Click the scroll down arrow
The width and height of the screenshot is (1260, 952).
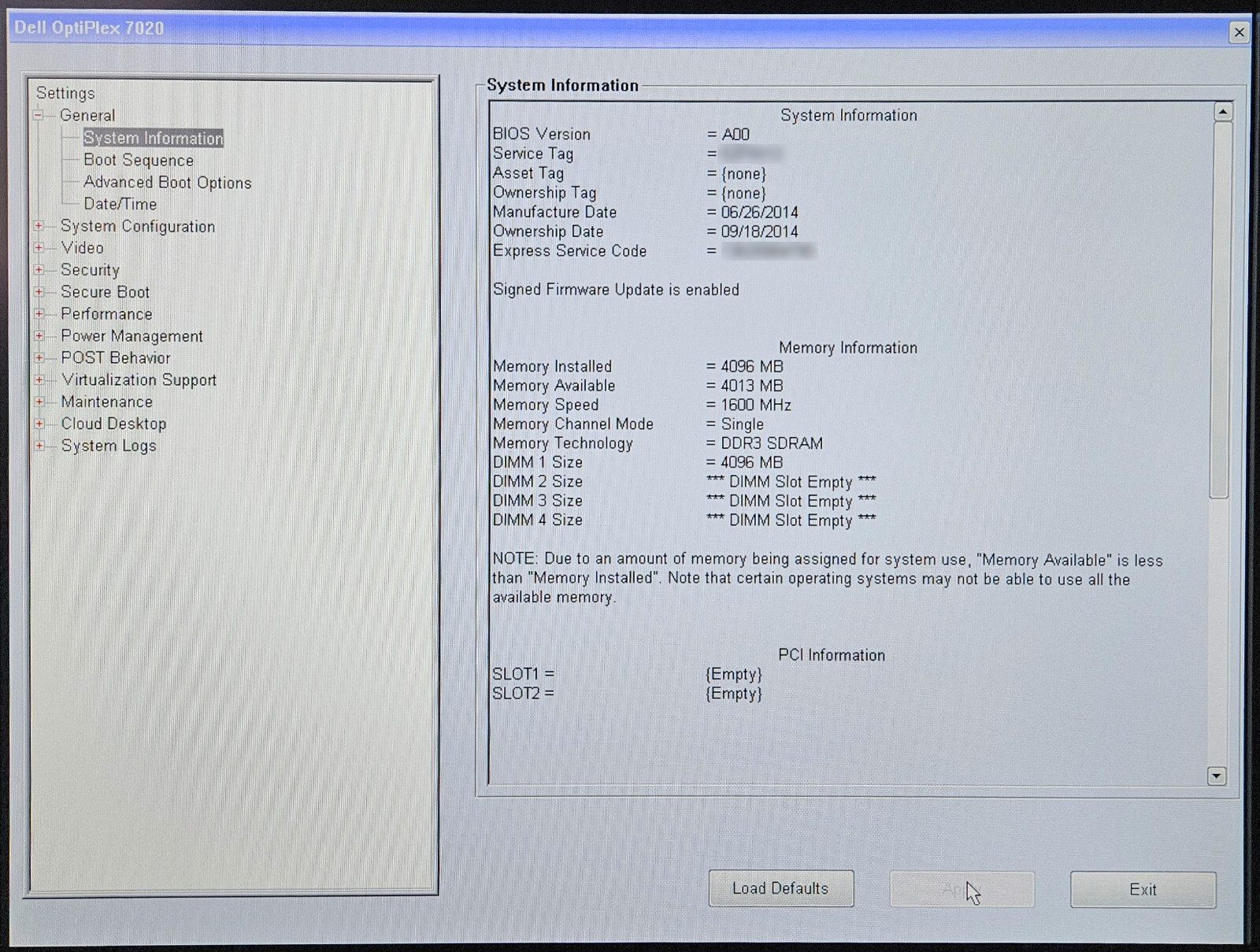1216,776
